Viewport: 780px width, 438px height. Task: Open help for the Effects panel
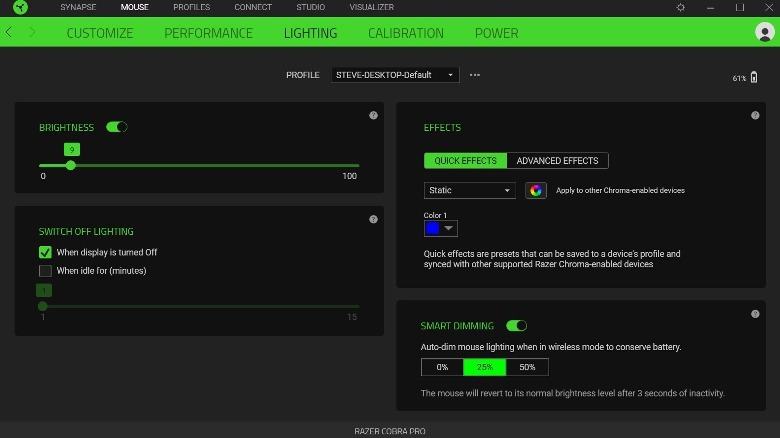(755, 115)
